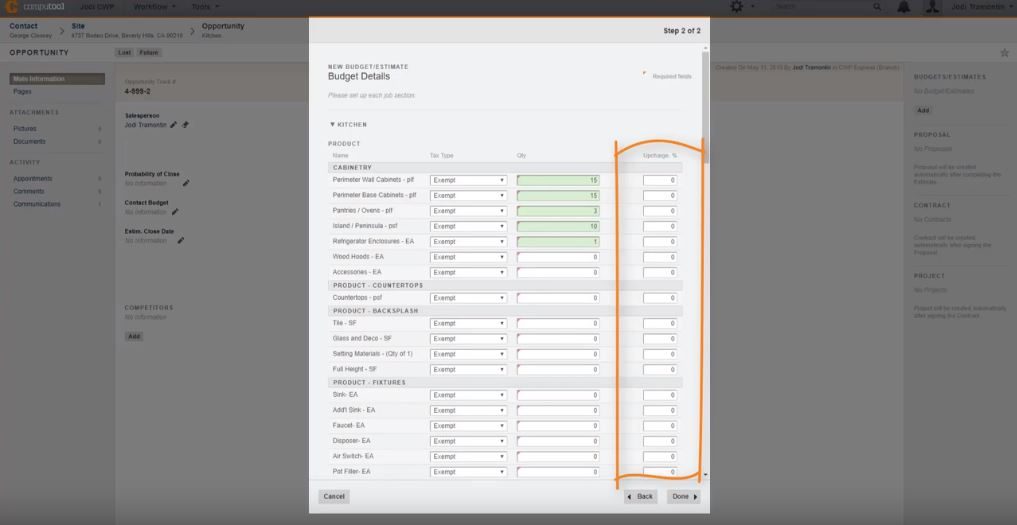Click the notifications bell icon
Viewport: 1017px width, 525px height.
[903, 7]
